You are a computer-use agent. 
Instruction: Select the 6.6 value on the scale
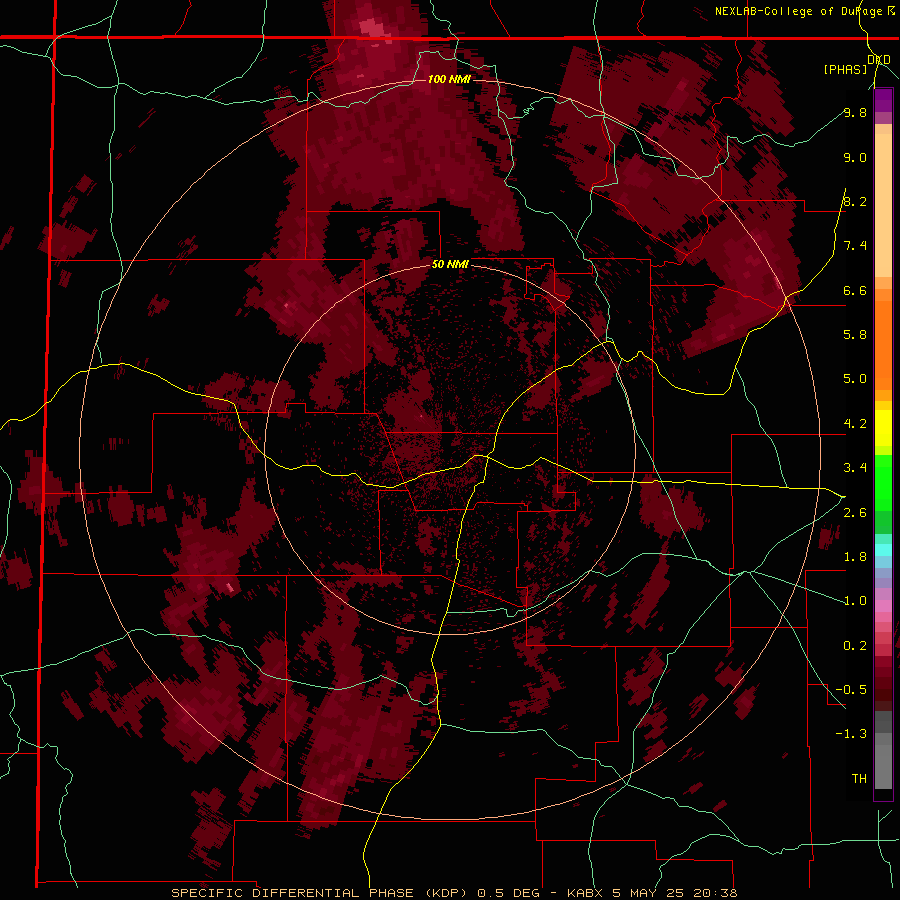pyautogui.click(x=855, y=290)
